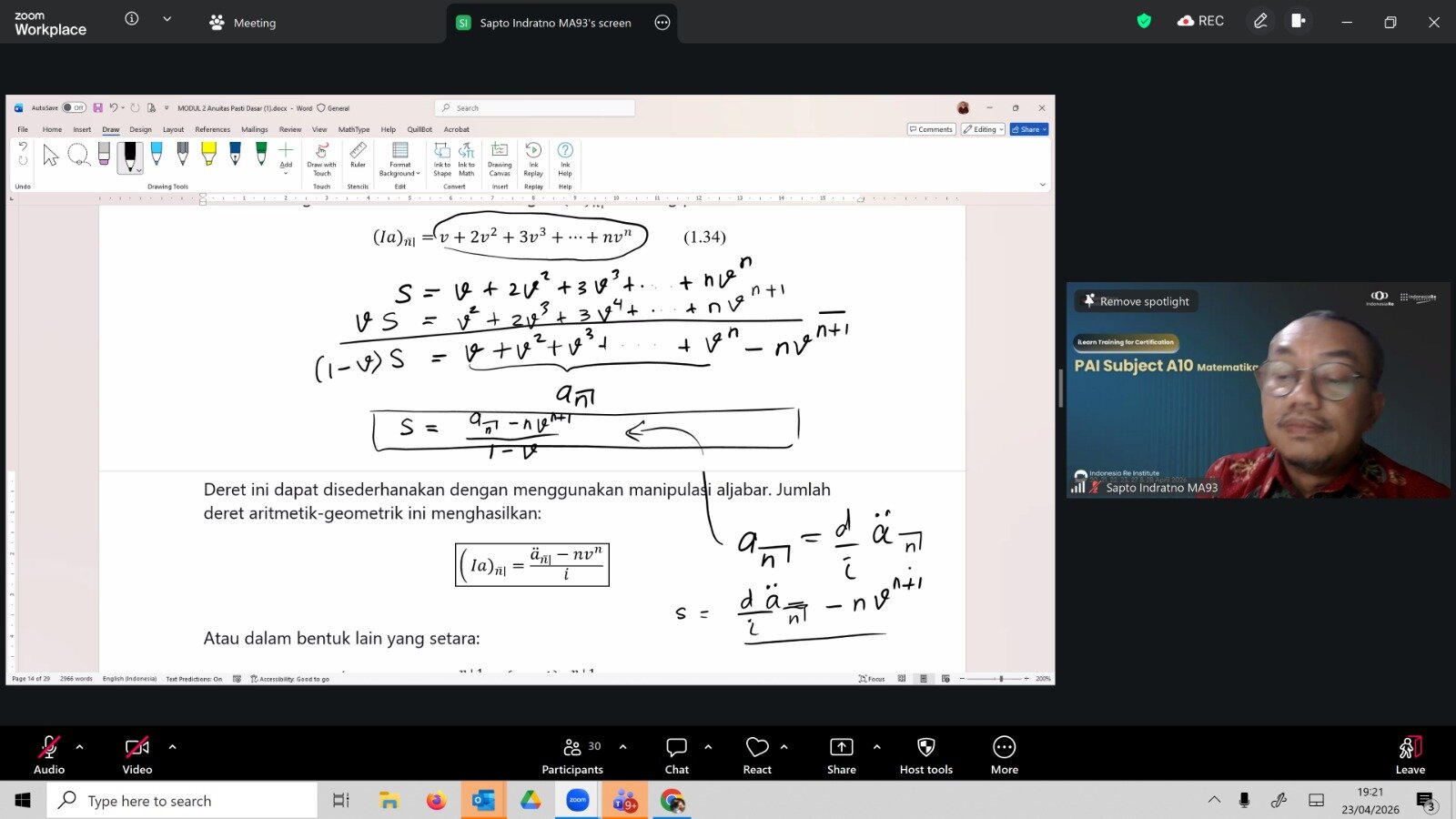Pick the Eraser tool
The width and height of the screenshot is (1456, 819).
[x=104, y=156]
